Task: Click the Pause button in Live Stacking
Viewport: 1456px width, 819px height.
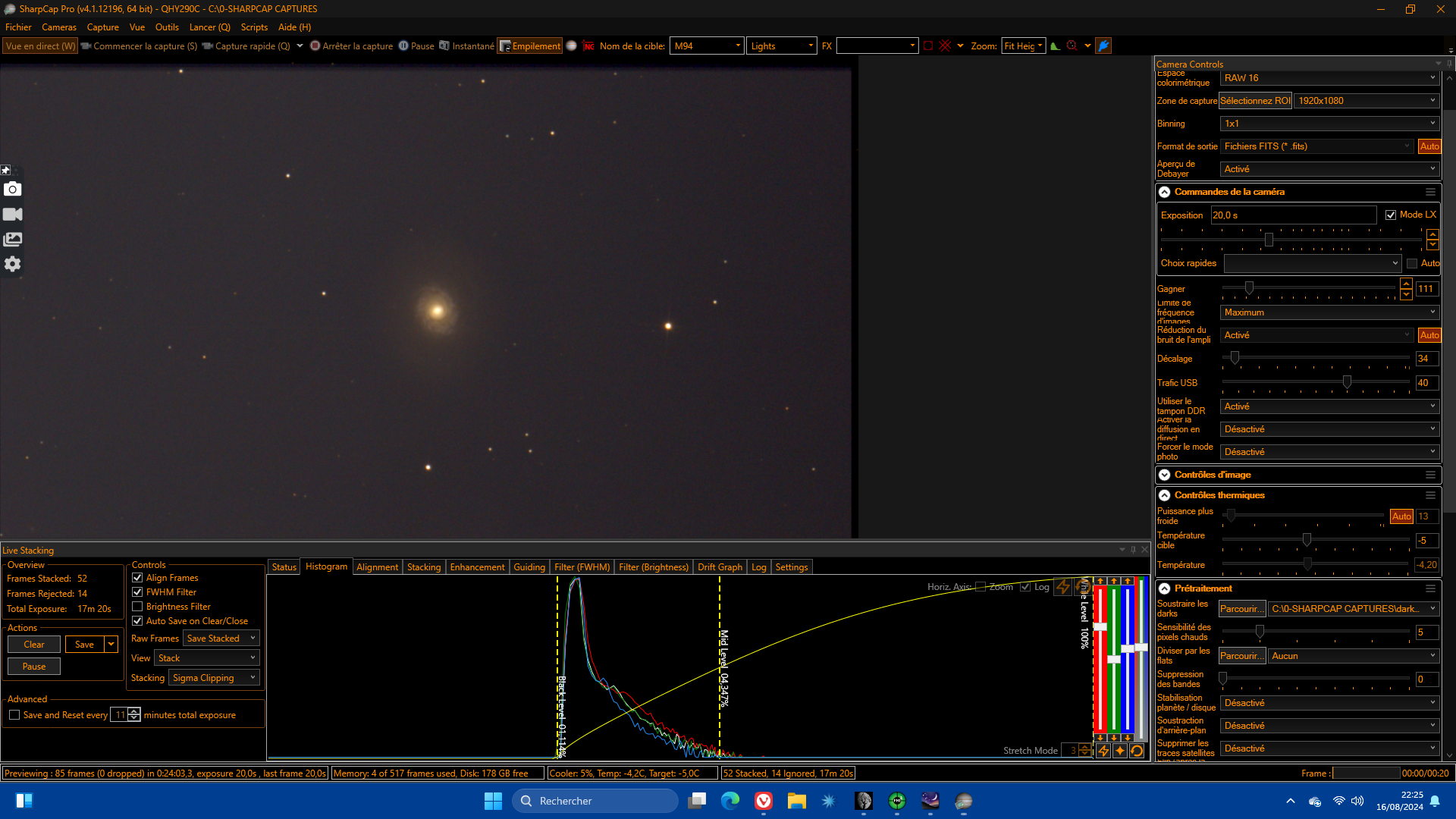Action: tap(34, 667)
